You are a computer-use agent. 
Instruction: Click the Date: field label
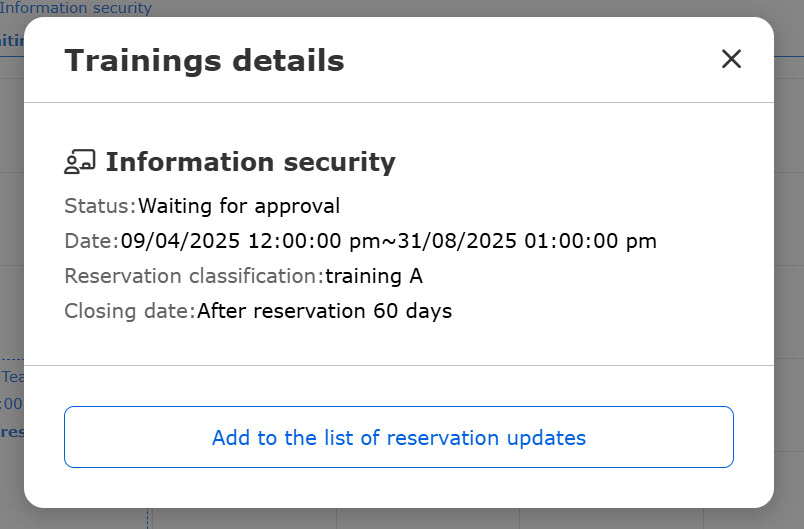(x=92, y=241)
